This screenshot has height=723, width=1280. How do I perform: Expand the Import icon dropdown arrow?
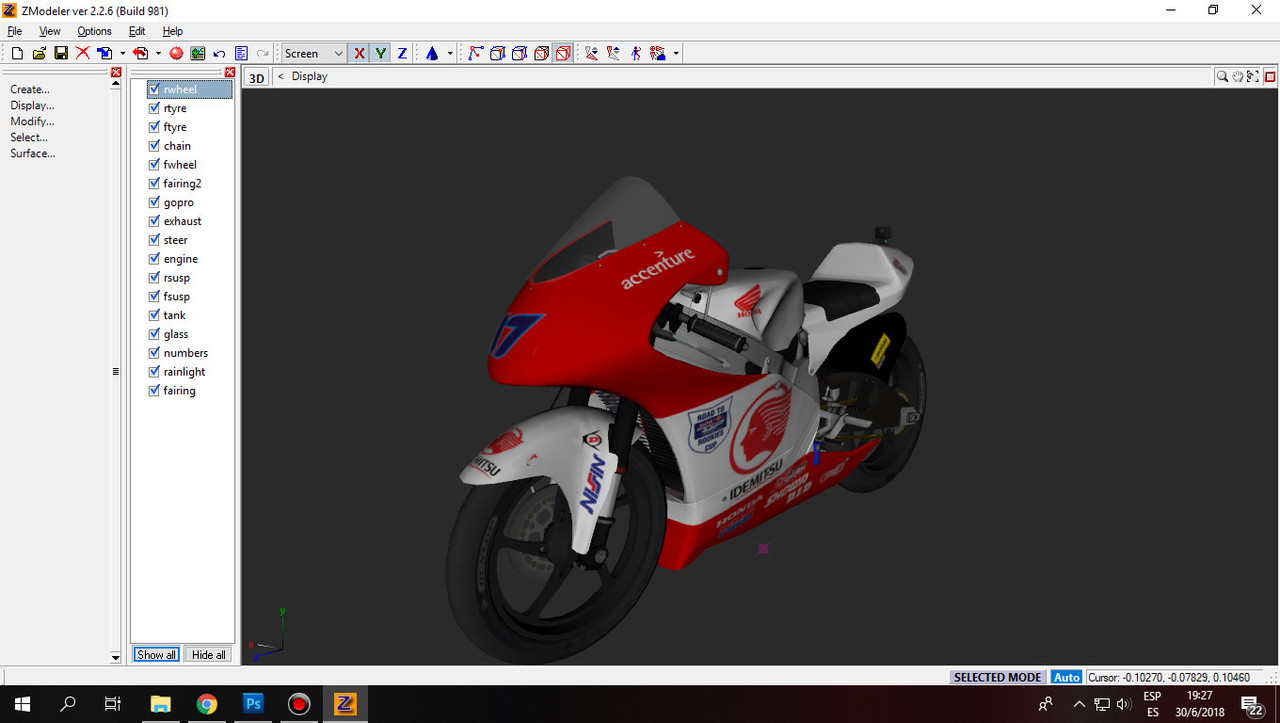(x=122, y=53)
